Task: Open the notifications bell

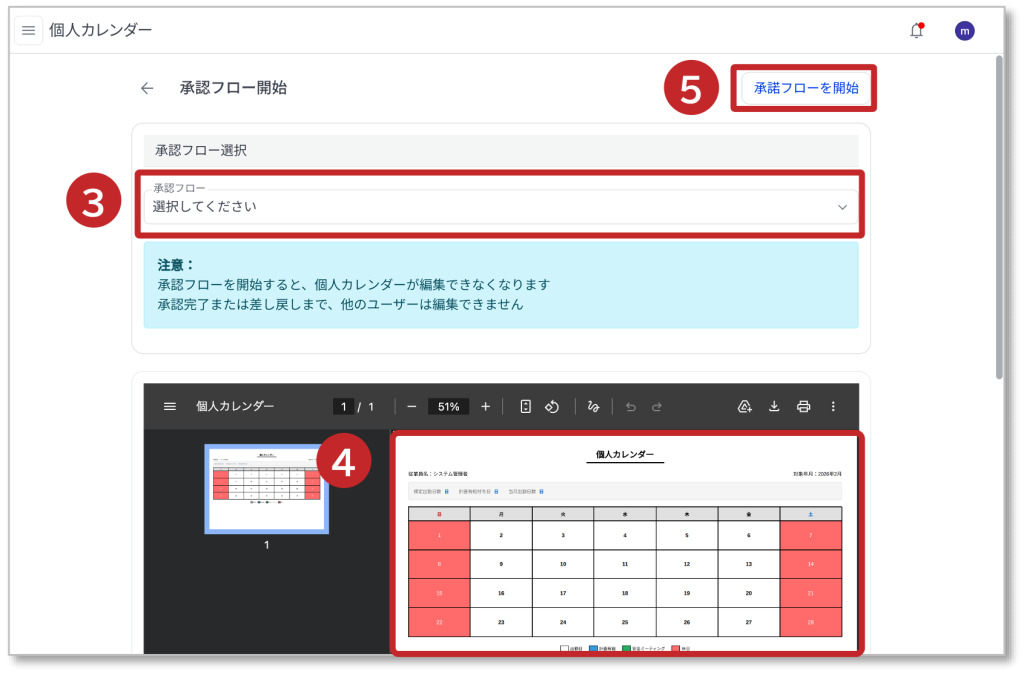Action: coord(916,31)
